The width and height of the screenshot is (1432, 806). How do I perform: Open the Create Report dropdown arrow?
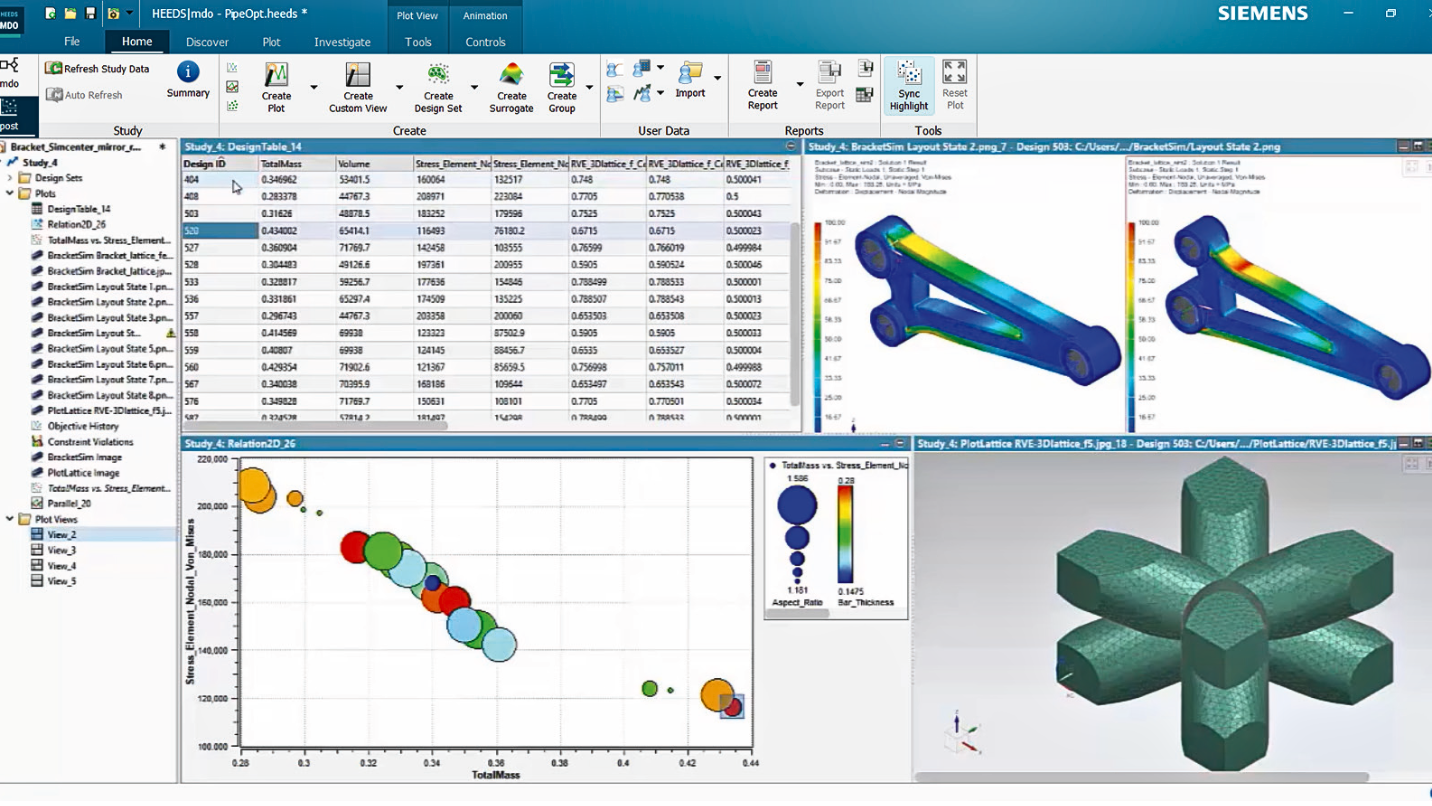pos(799,86)
